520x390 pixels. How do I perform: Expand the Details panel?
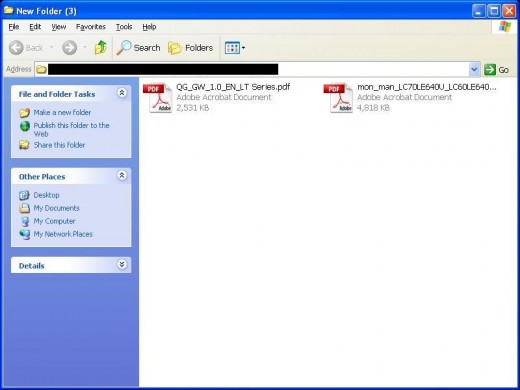122,265
